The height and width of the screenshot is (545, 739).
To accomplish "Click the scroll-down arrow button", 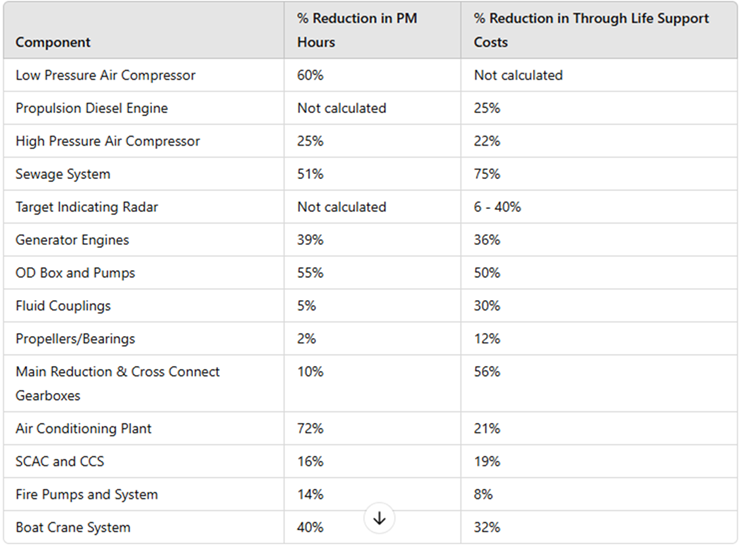I will click(x=379, y=518).
